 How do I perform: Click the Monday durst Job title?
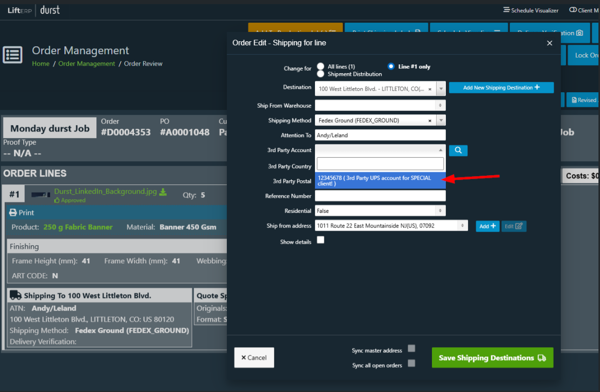tap(50, 128)
